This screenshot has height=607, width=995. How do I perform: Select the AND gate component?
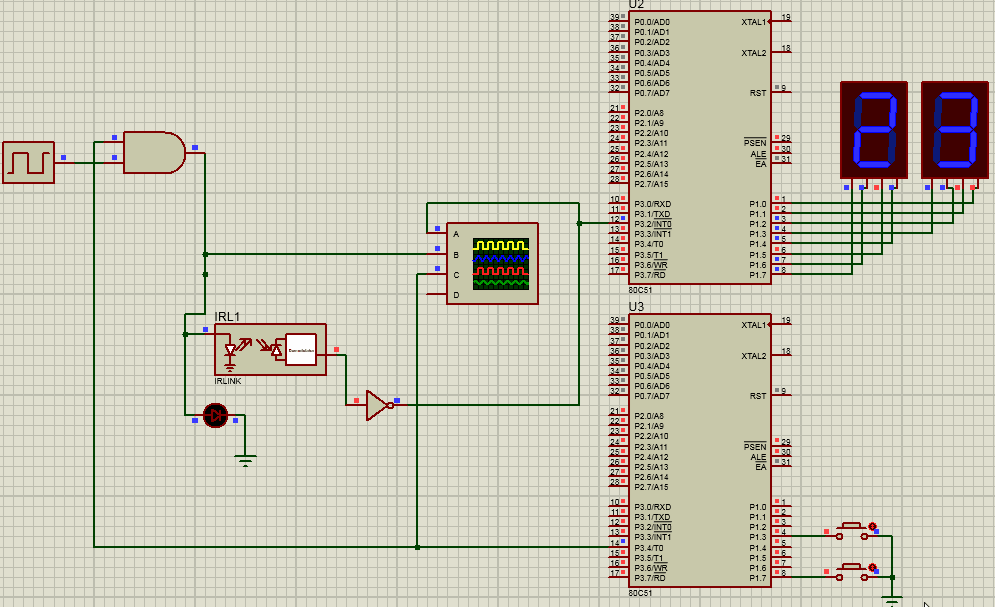click(x=154, y=152)
